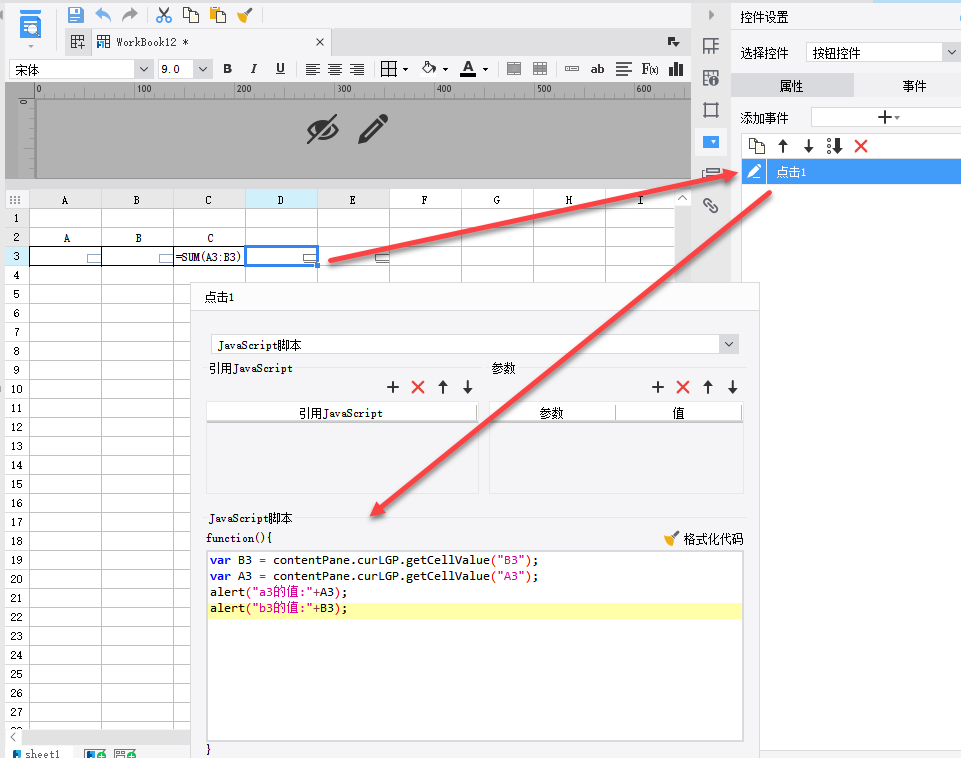The width and height of the screenshot is (961, 758).
Task: Expand the font color dropdown arrow
Action: pyautogui.click(x=485, y=70)
